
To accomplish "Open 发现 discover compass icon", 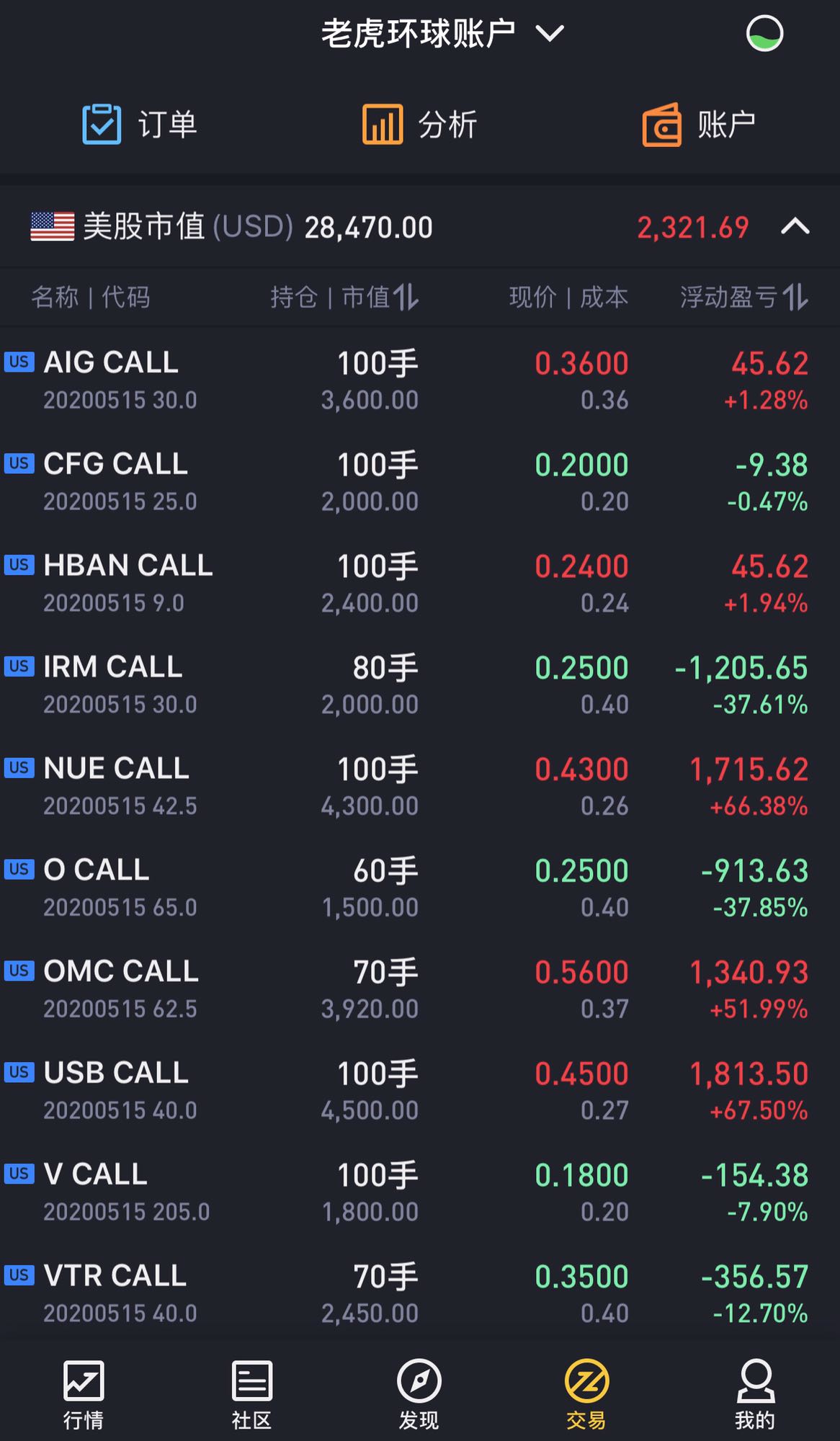I will pos(419,1380).
